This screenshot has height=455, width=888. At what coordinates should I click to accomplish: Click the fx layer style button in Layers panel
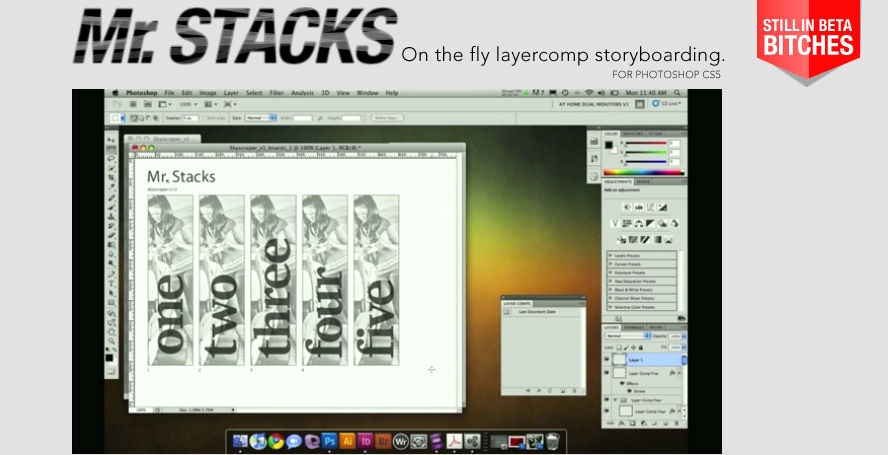pos(621,423)
